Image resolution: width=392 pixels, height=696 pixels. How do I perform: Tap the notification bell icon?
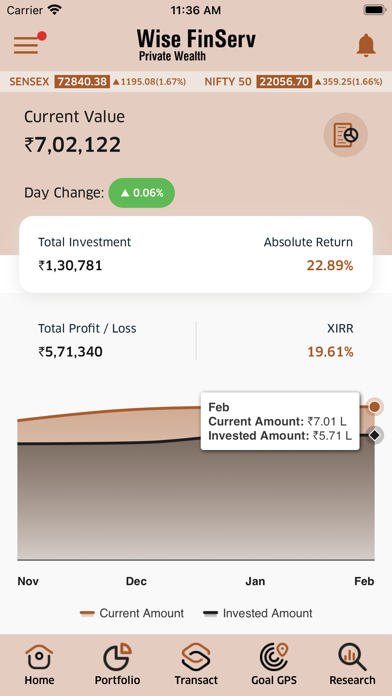click(x=366, y=45)
